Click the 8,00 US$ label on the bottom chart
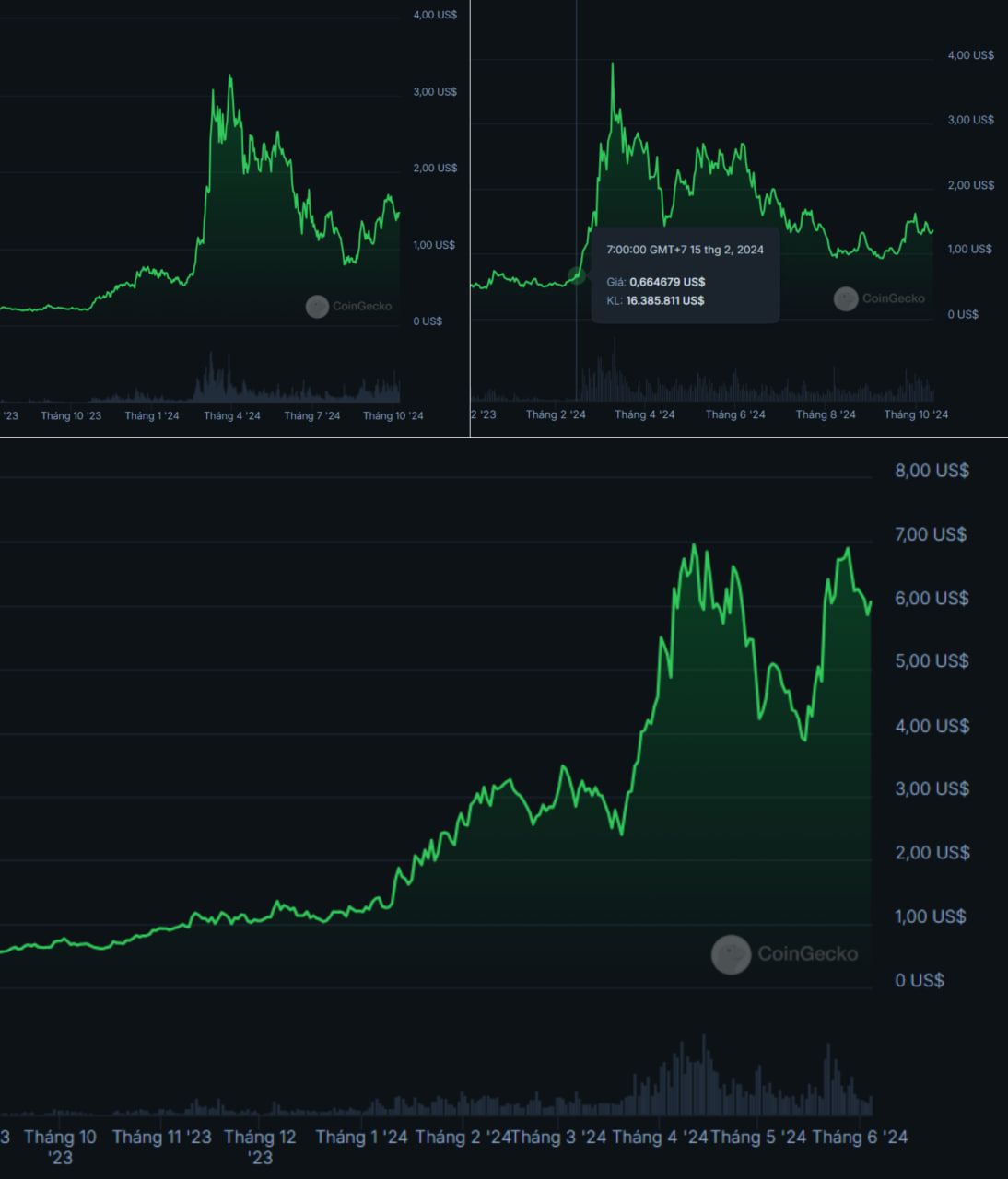The image size is (1008, 1179). pos(932,471)
